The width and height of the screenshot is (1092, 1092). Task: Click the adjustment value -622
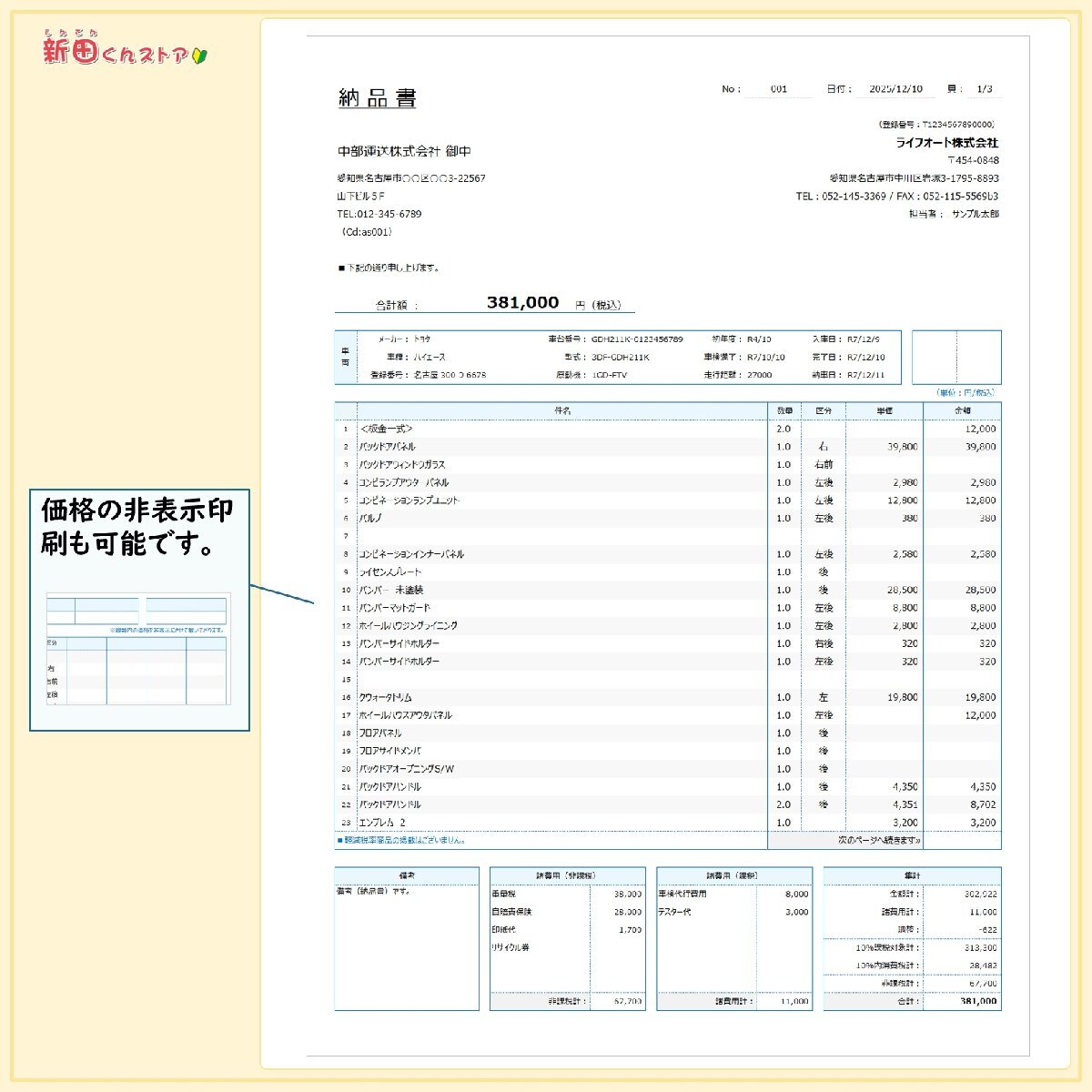(x=986, y=930)
